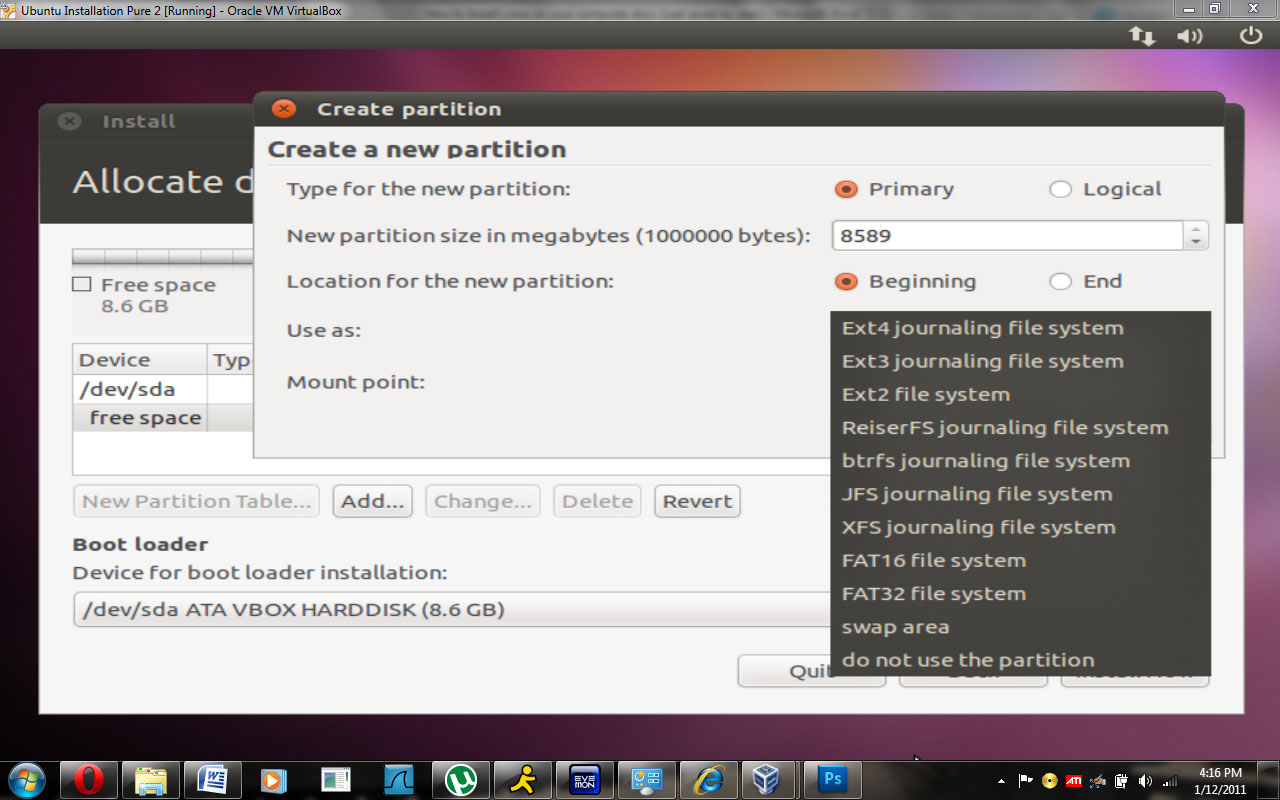Increase partition size with up arrow
The height and width of the screenshot is (800, 1280).
tap(1196, 229)
